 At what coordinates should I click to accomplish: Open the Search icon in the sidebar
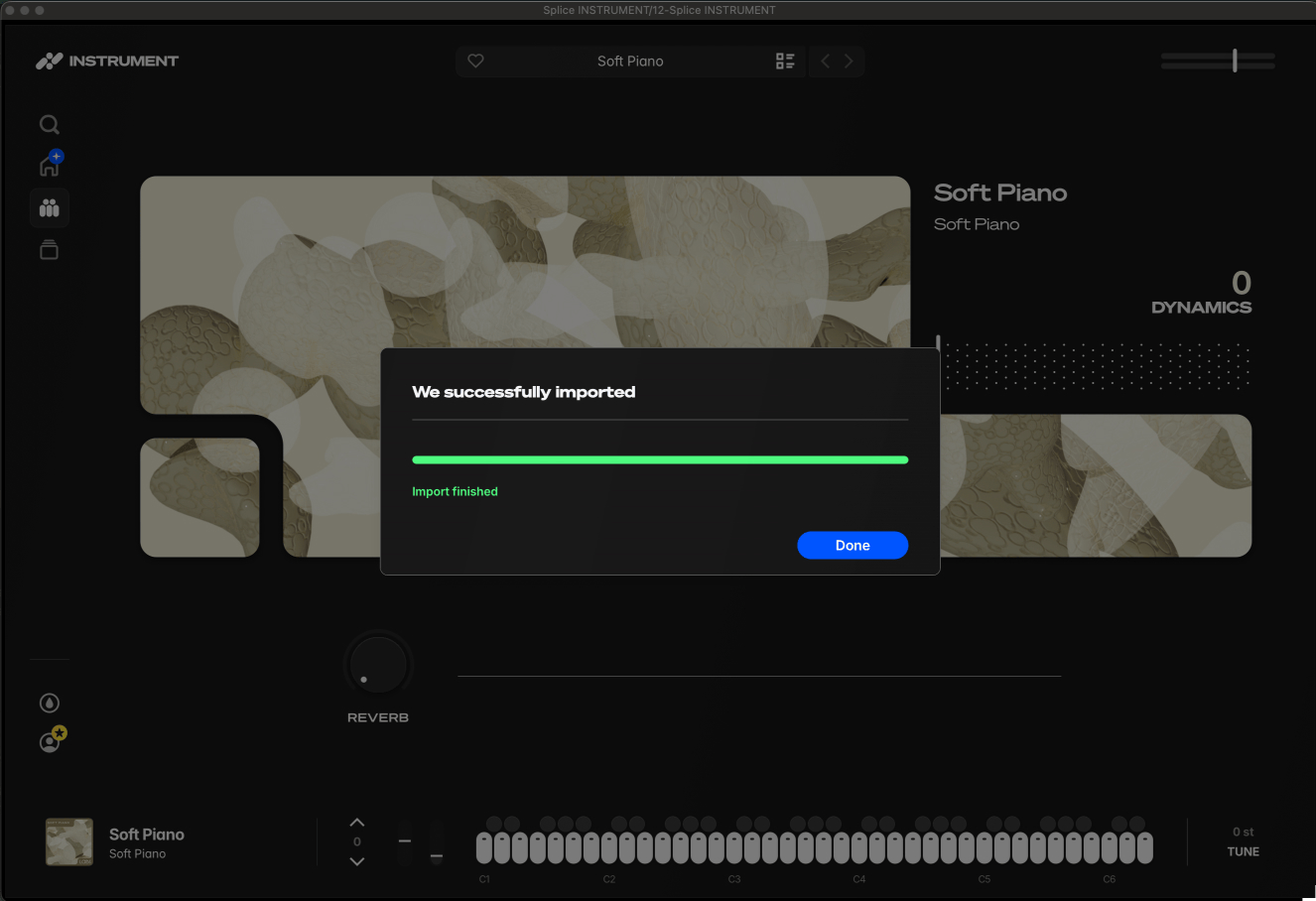coord(49,125)
